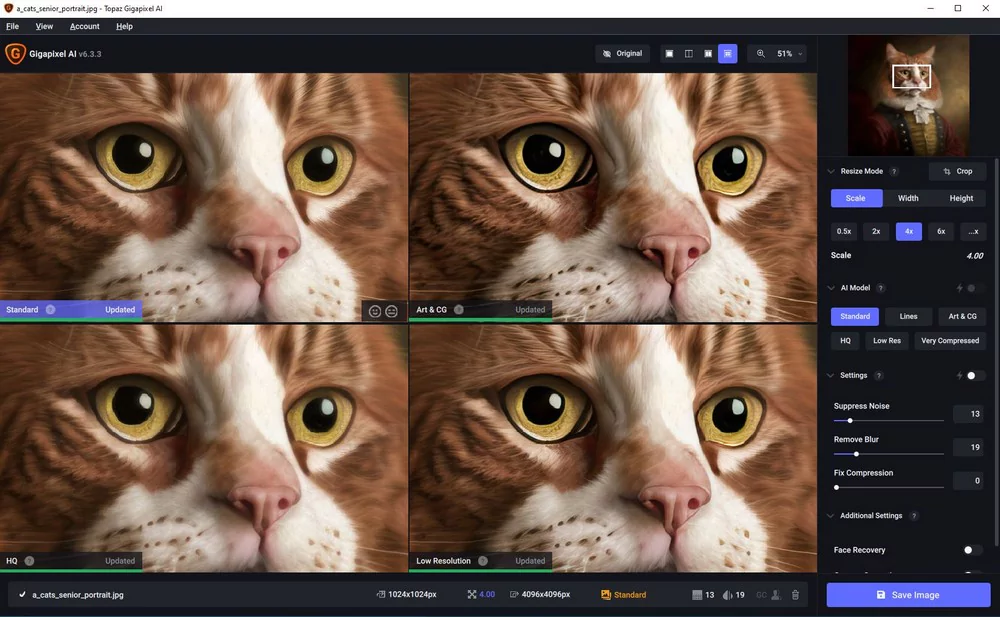This screenshot has height=617, width=1000.
Task: Click the Resize Mode help icon
Action: point(894,171)
